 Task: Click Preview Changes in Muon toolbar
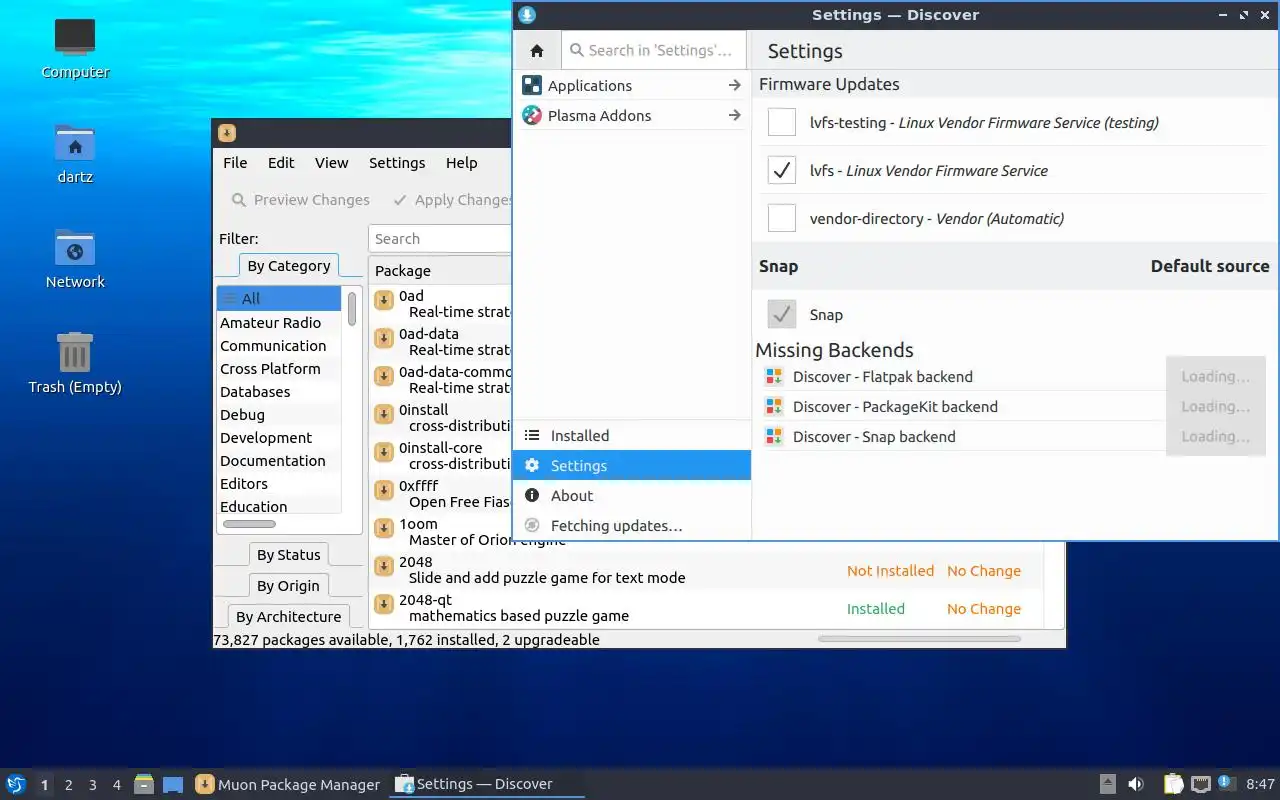point(301,200)
